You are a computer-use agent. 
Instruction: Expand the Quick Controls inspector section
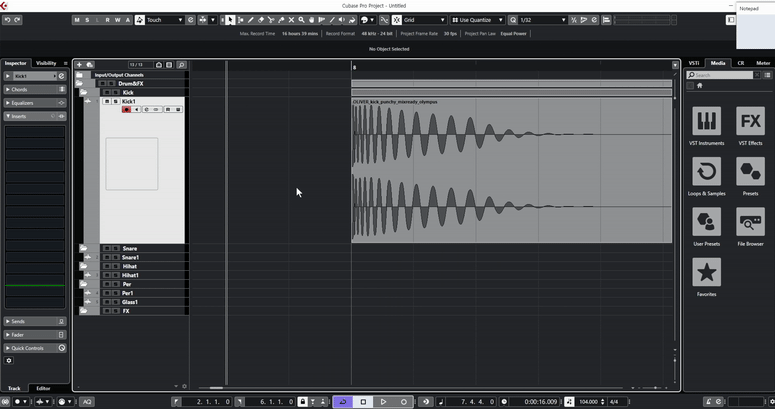(35, 348)
